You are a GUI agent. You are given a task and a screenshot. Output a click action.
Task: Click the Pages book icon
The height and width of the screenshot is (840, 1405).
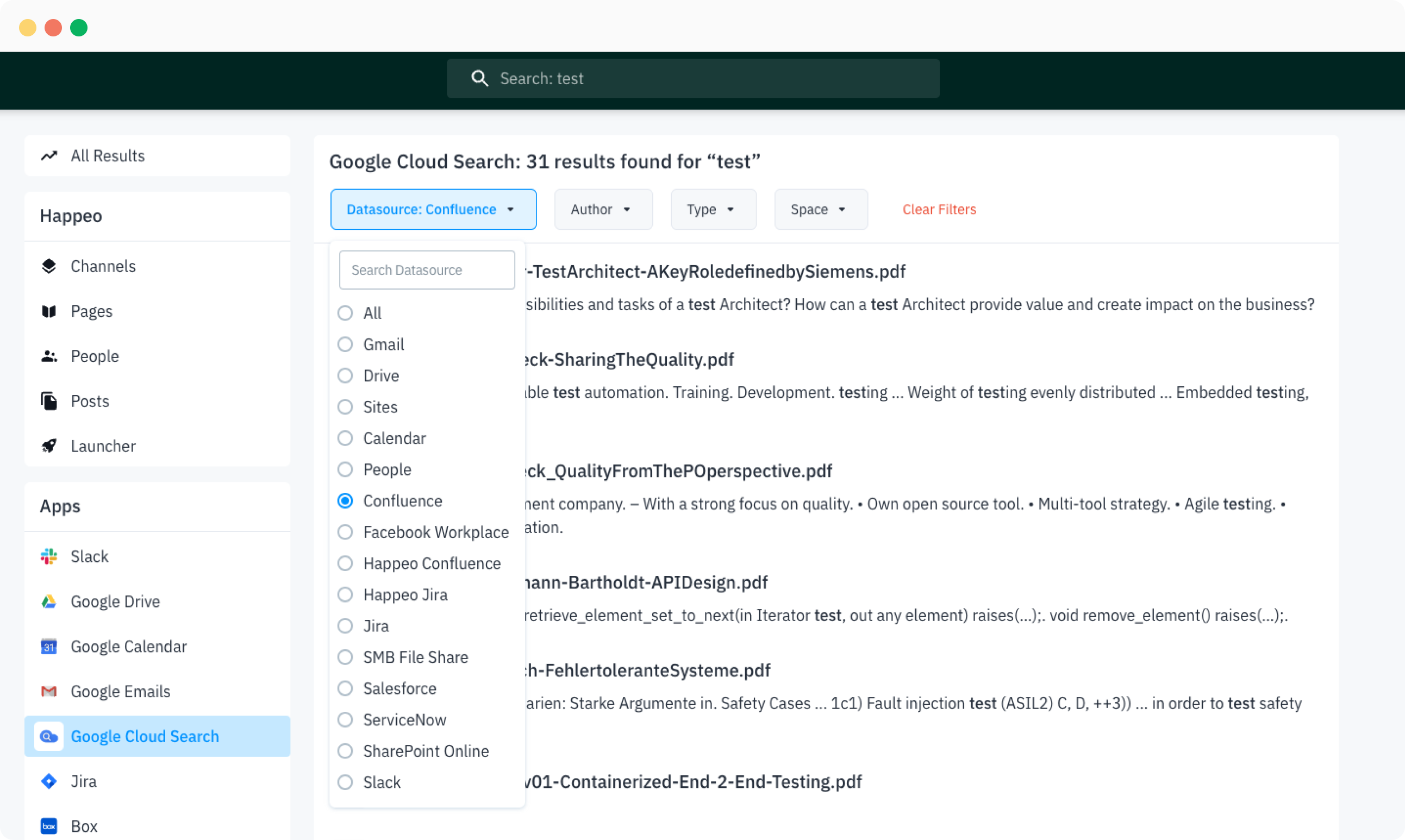(49, 311)
